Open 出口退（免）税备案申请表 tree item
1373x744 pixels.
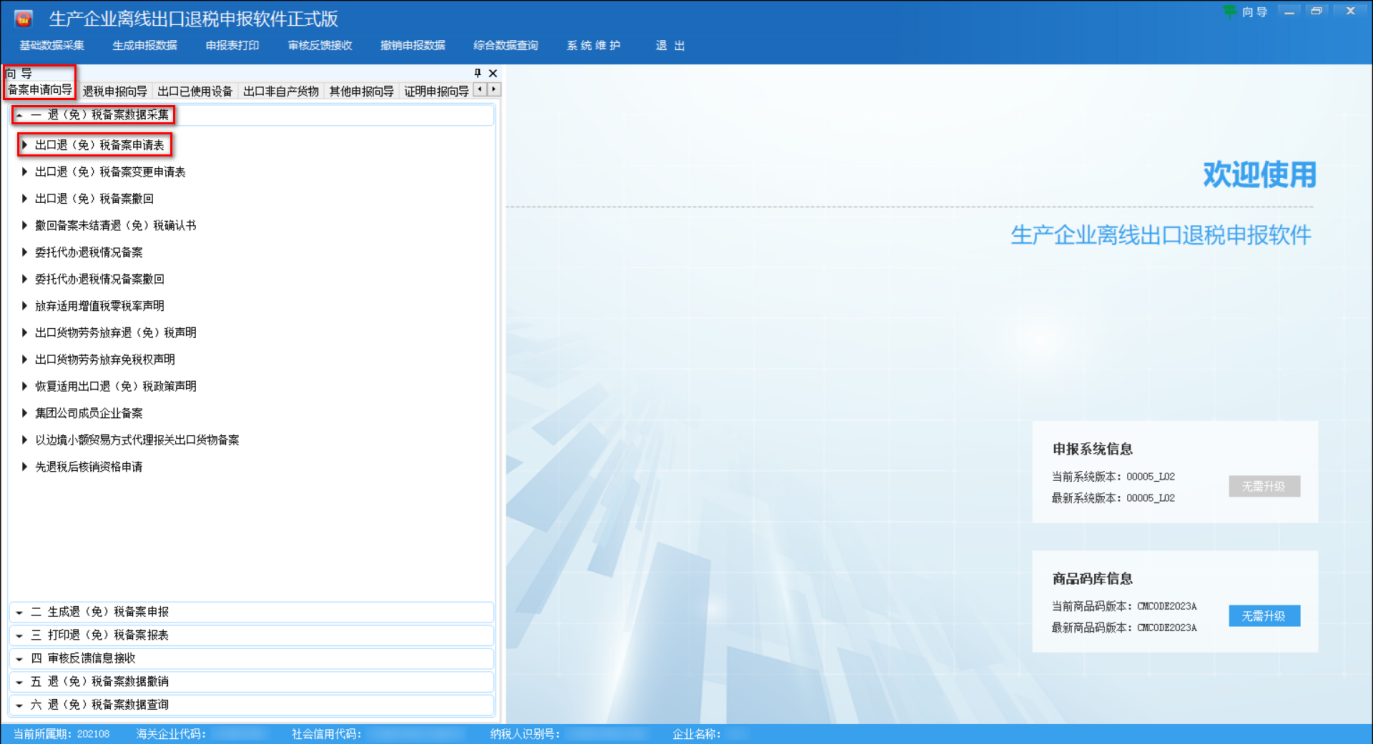[99, 145]
